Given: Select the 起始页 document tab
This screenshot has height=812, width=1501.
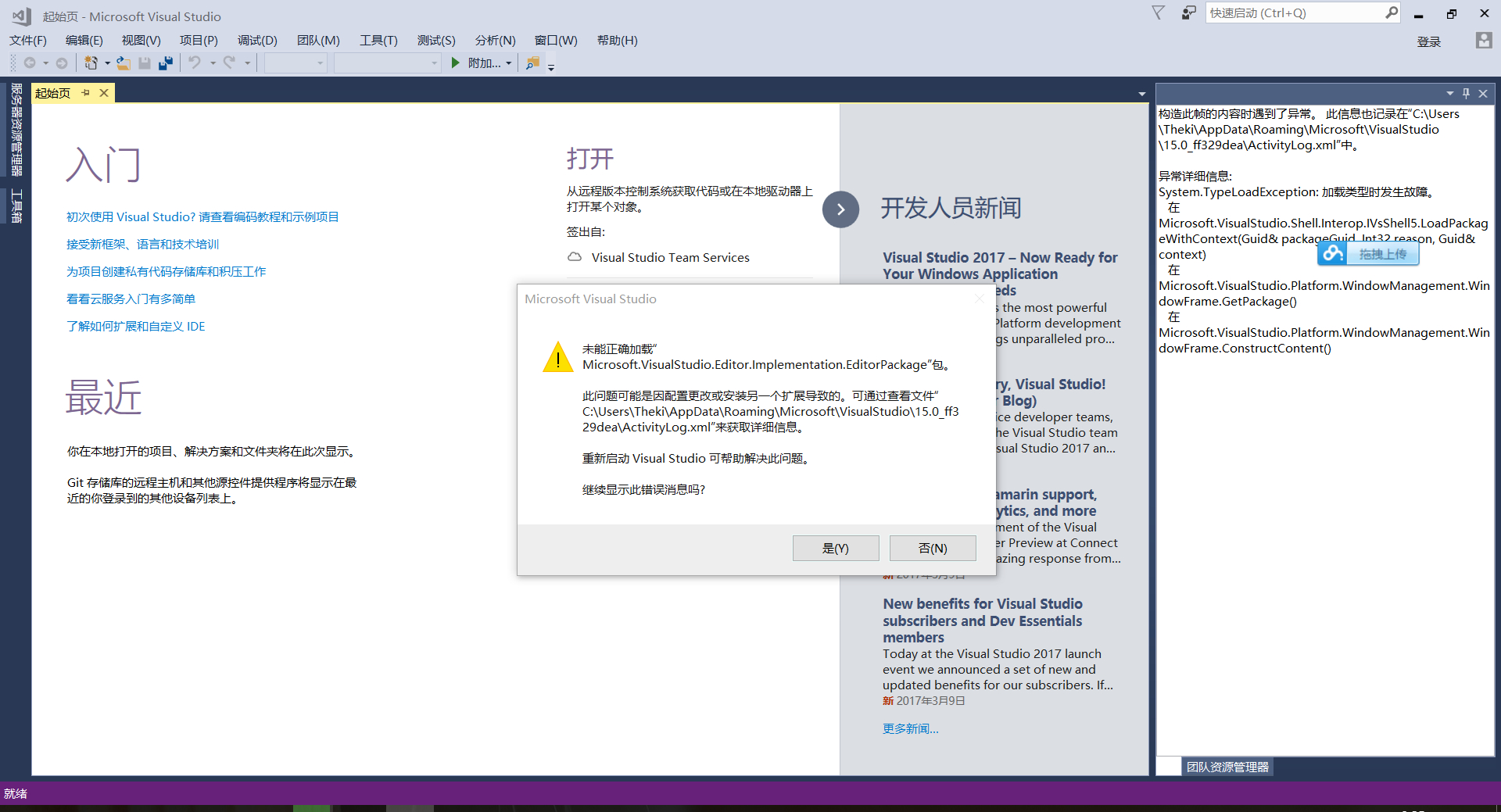Looking at the screenshot, I should [52, 93].
